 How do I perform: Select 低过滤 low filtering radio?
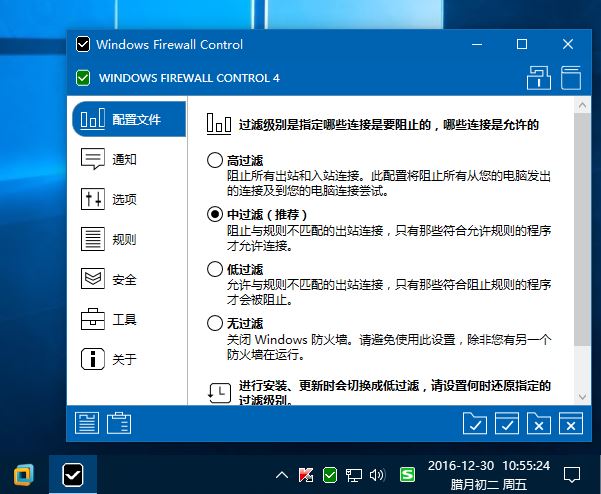[214, 269]
